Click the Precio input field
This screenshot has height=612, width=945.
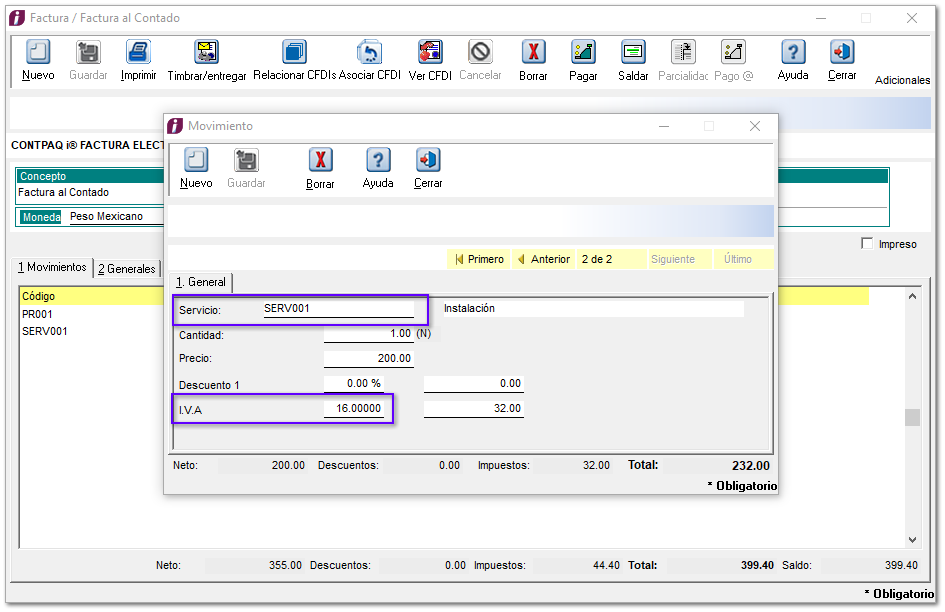[368, 358]
